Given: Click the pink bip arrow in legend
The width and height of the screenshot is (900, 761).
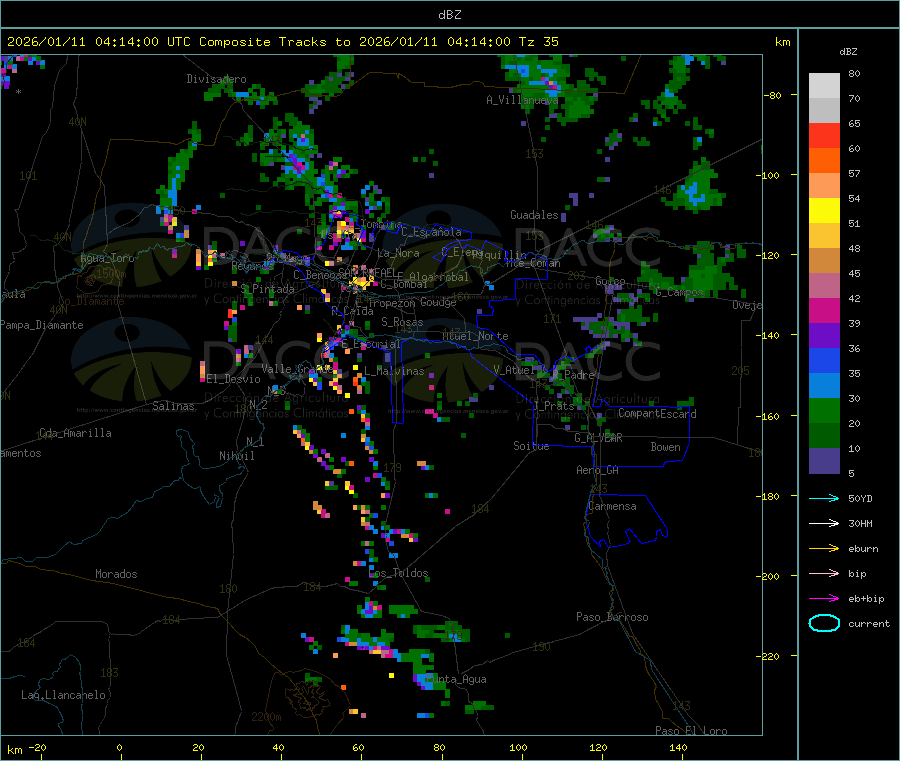Looking at the screenshot, I should click(824, 573).
